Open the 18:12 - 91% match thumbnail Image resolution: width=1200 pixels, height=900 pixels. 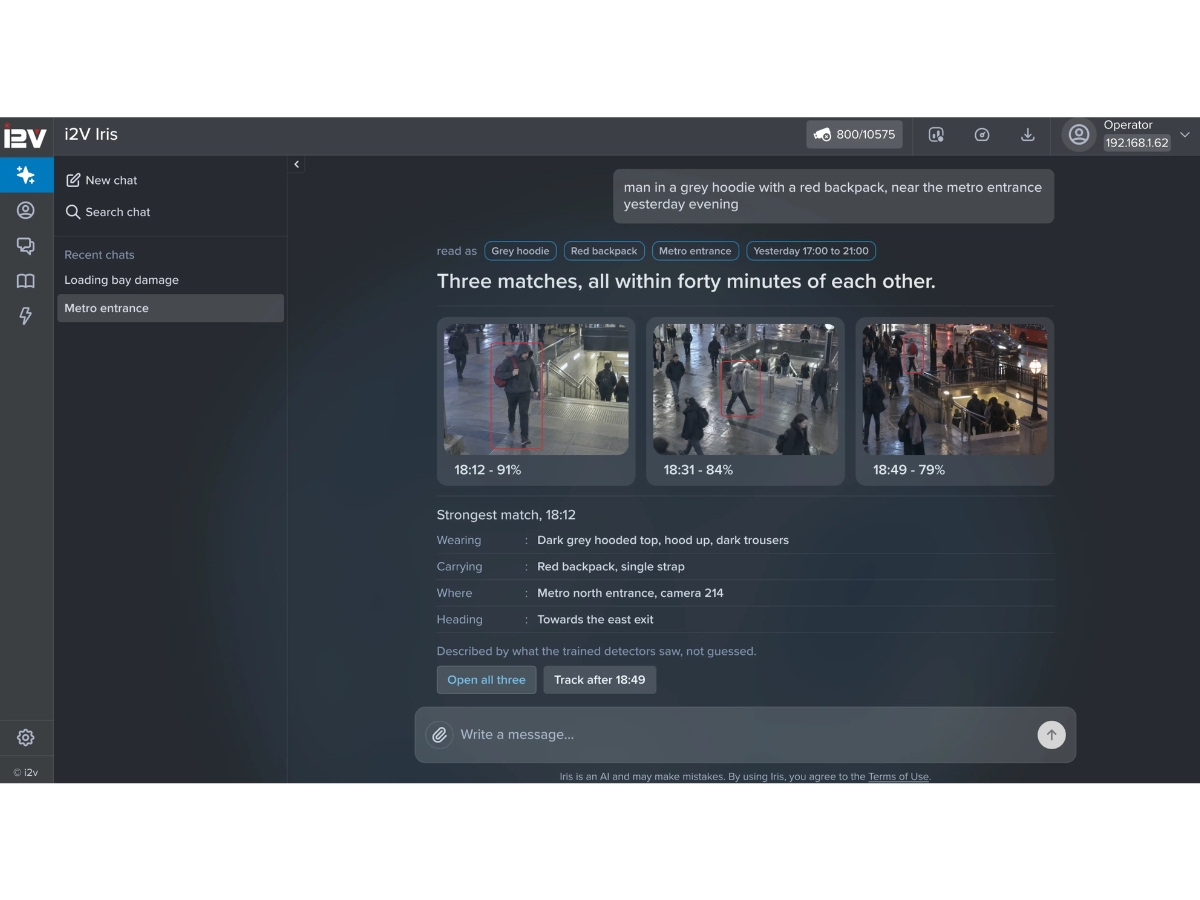point(536,402)
